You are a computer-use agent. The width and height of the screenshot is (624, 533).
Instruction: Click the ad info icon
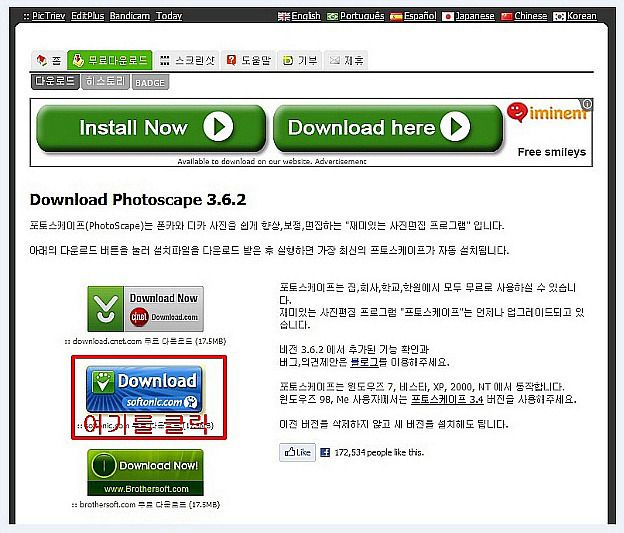click(587, 104)
